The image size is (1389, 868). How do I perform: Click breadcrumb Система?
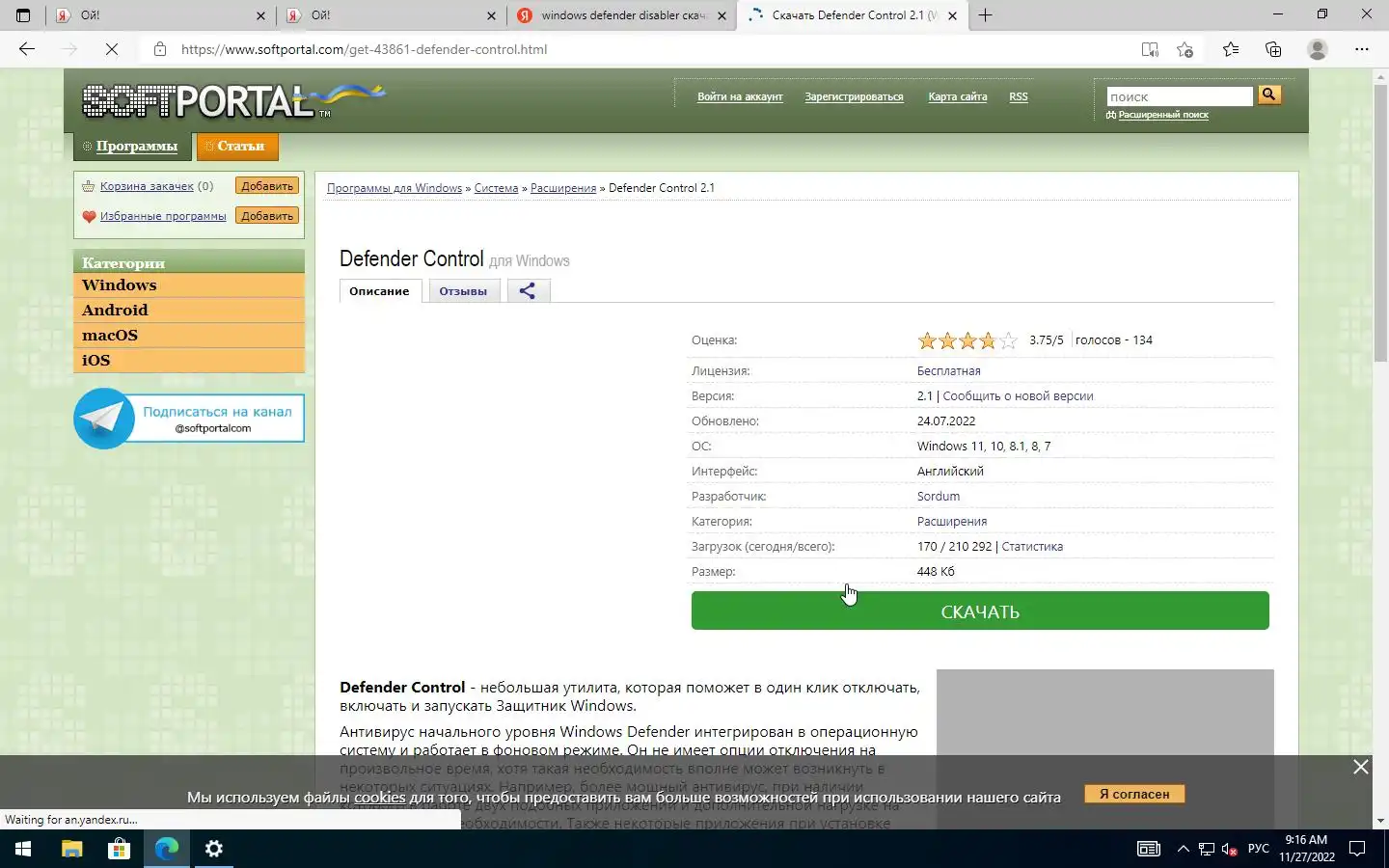coord(496,188)
